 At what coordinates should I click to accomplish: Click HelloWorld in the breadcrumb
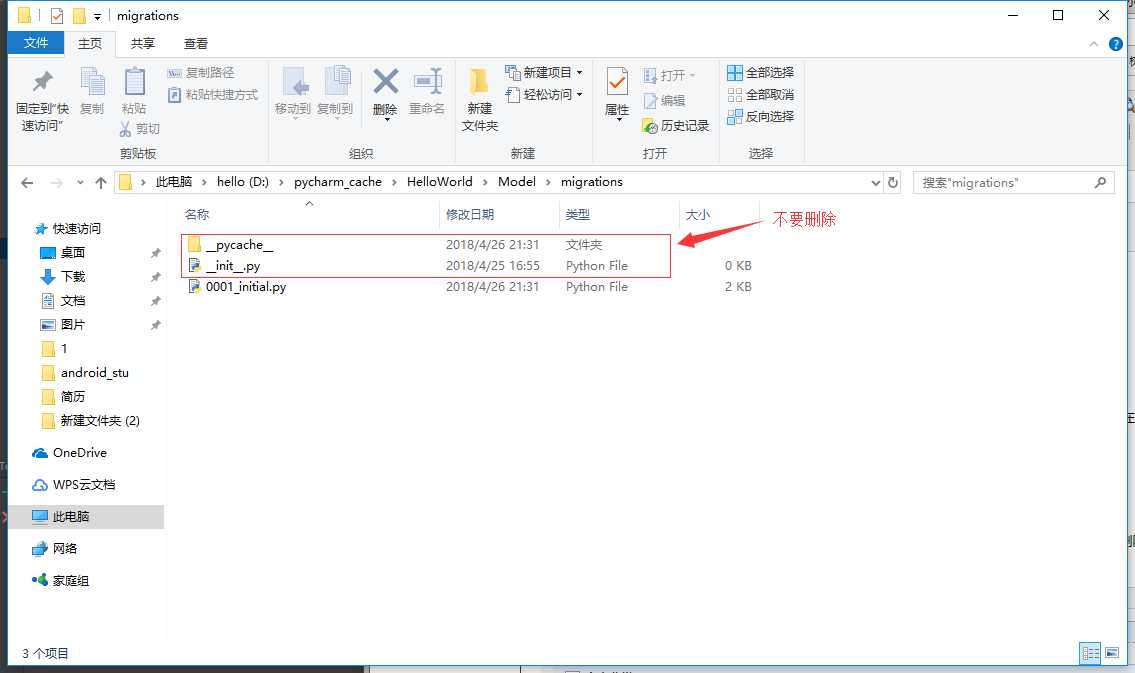pos(439,182)
